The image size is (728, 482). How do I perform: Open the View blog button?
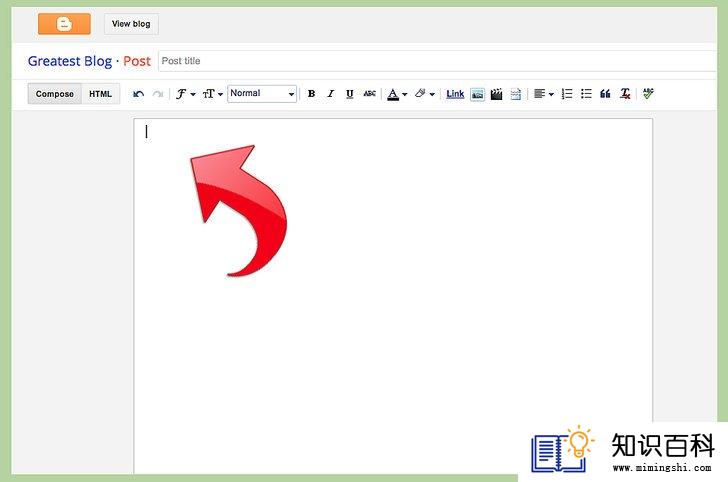coord(131,24)
